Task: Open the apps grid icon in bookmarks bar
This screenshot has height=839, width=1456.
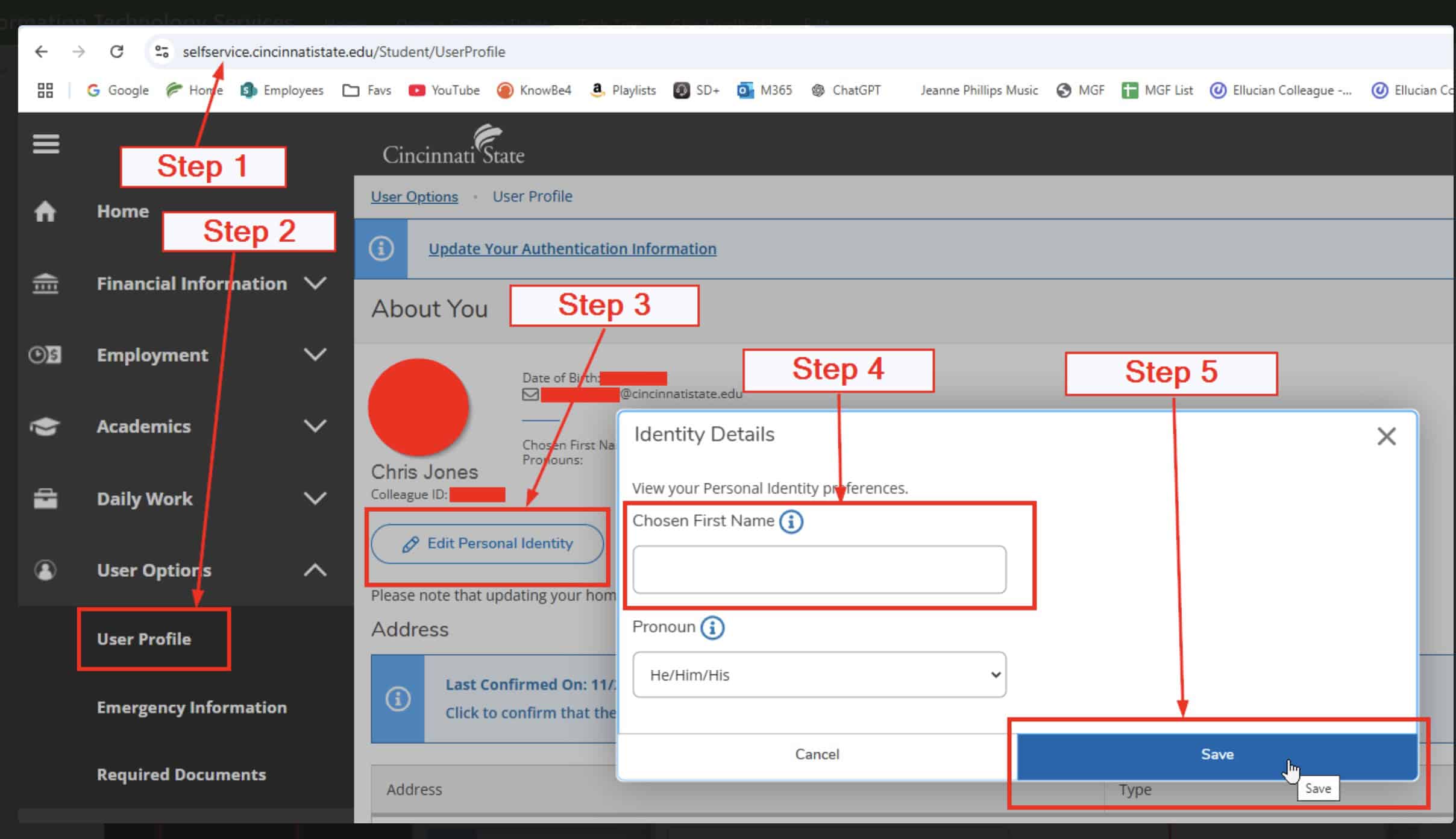Action: pyautogui.click(x=45, y=90)
